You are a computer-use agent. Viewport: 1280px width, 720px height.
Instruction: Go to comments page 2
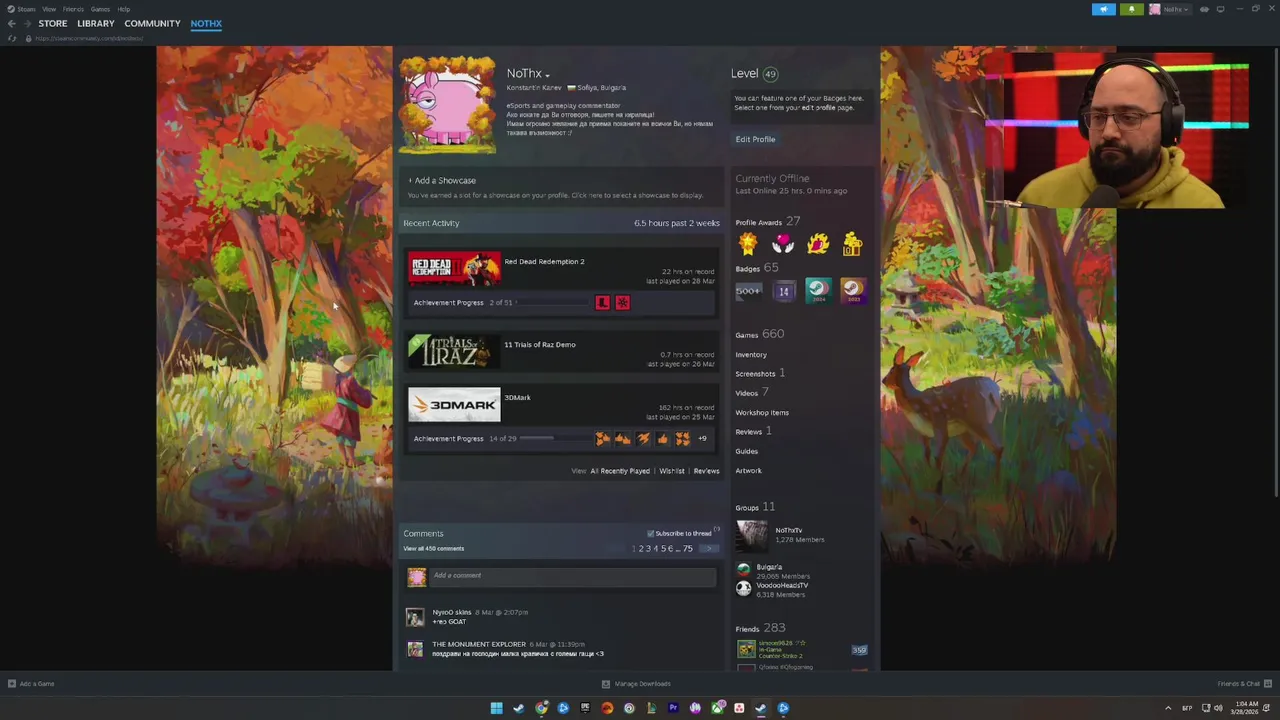pyautogui.click(x=640, y=548)
